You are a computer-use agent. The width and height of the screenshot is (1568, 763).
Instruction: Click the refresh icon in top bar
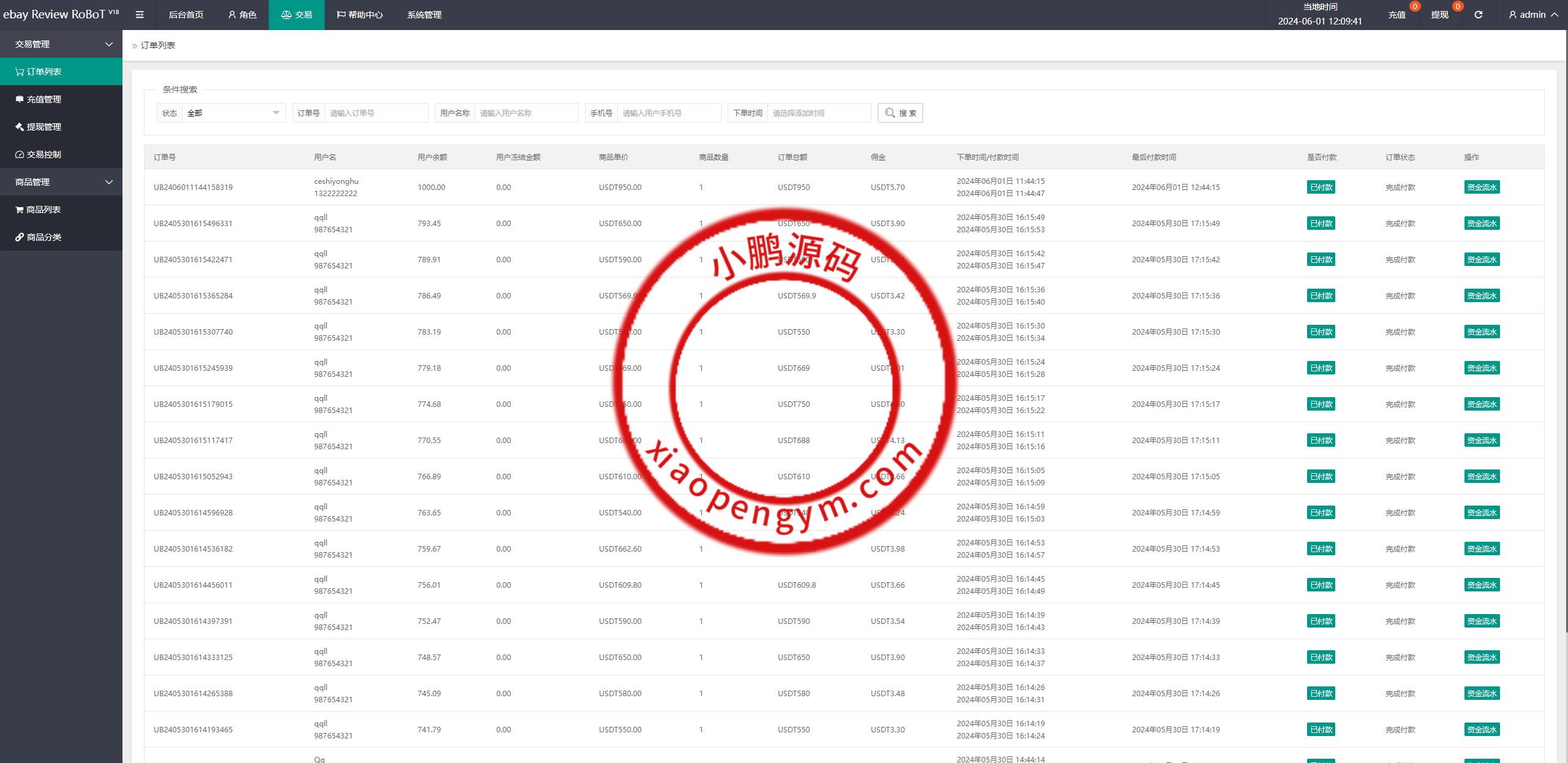(1478, 15)
